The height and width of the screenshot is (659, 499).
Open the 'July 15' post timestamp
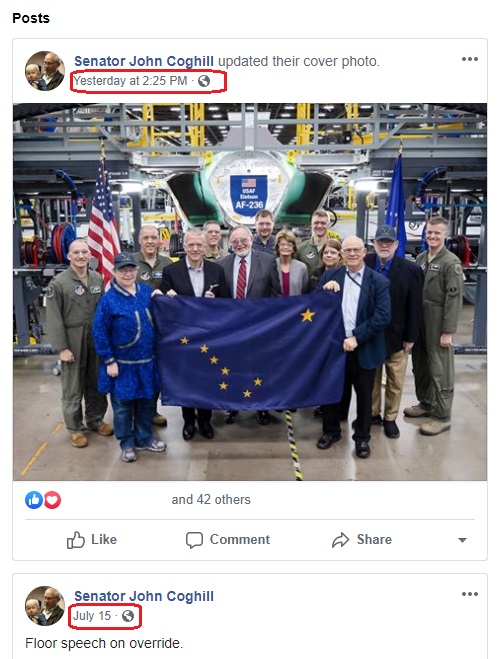tap(92, 616)
